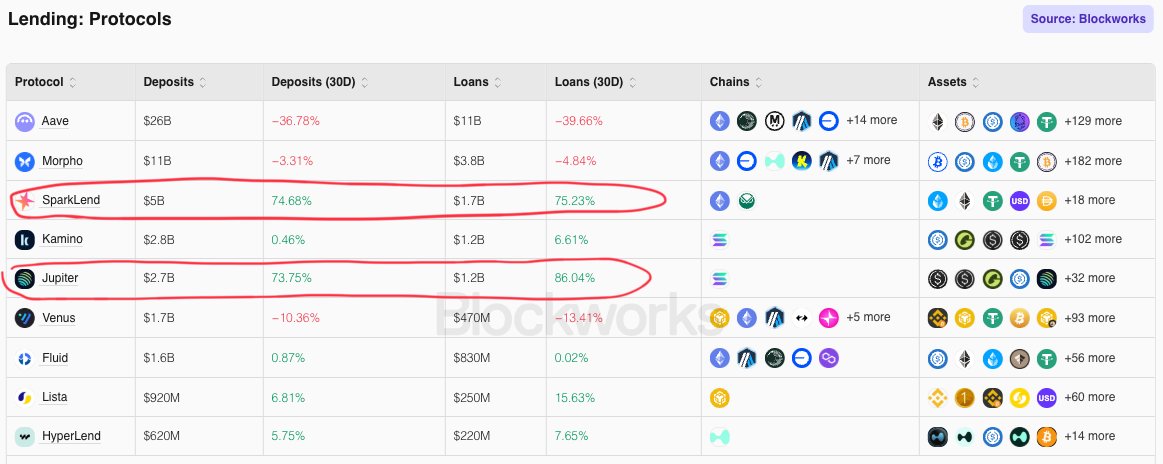Expand '+93 more' assets for Venus

coord(1090,318)
